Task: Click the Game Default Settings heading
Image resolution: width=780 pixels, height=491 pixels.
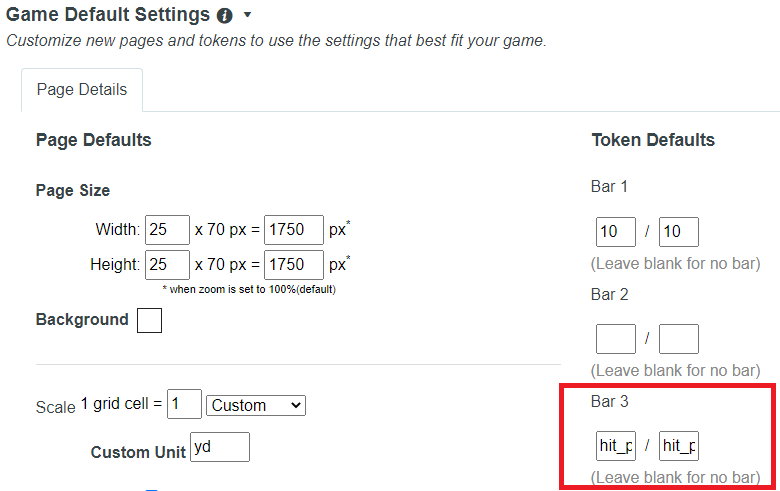Action: pos(108,15)
